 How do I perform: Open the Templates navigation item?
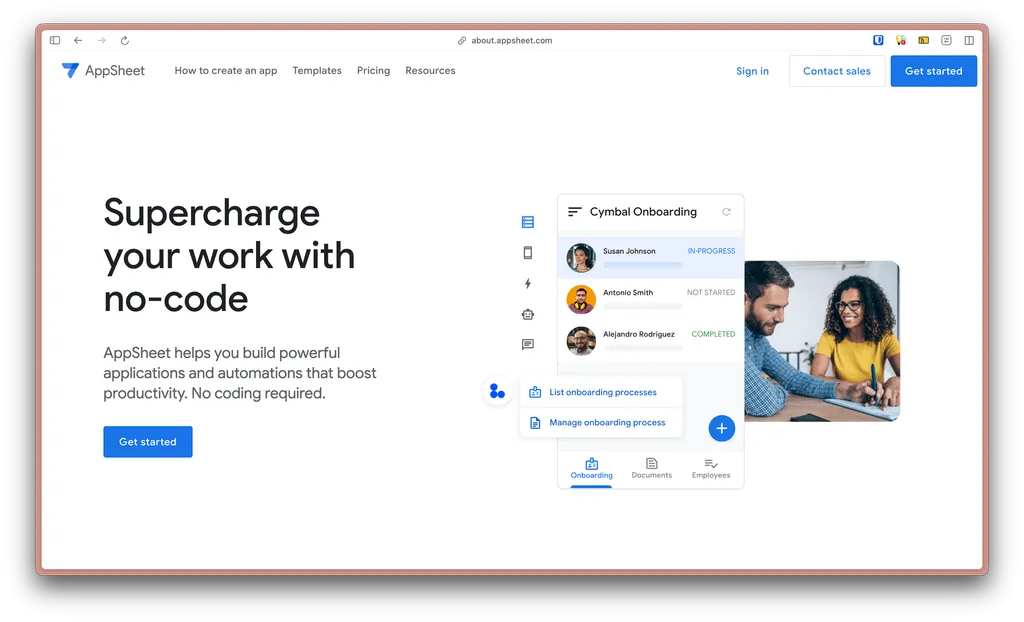tap(317, 71)
